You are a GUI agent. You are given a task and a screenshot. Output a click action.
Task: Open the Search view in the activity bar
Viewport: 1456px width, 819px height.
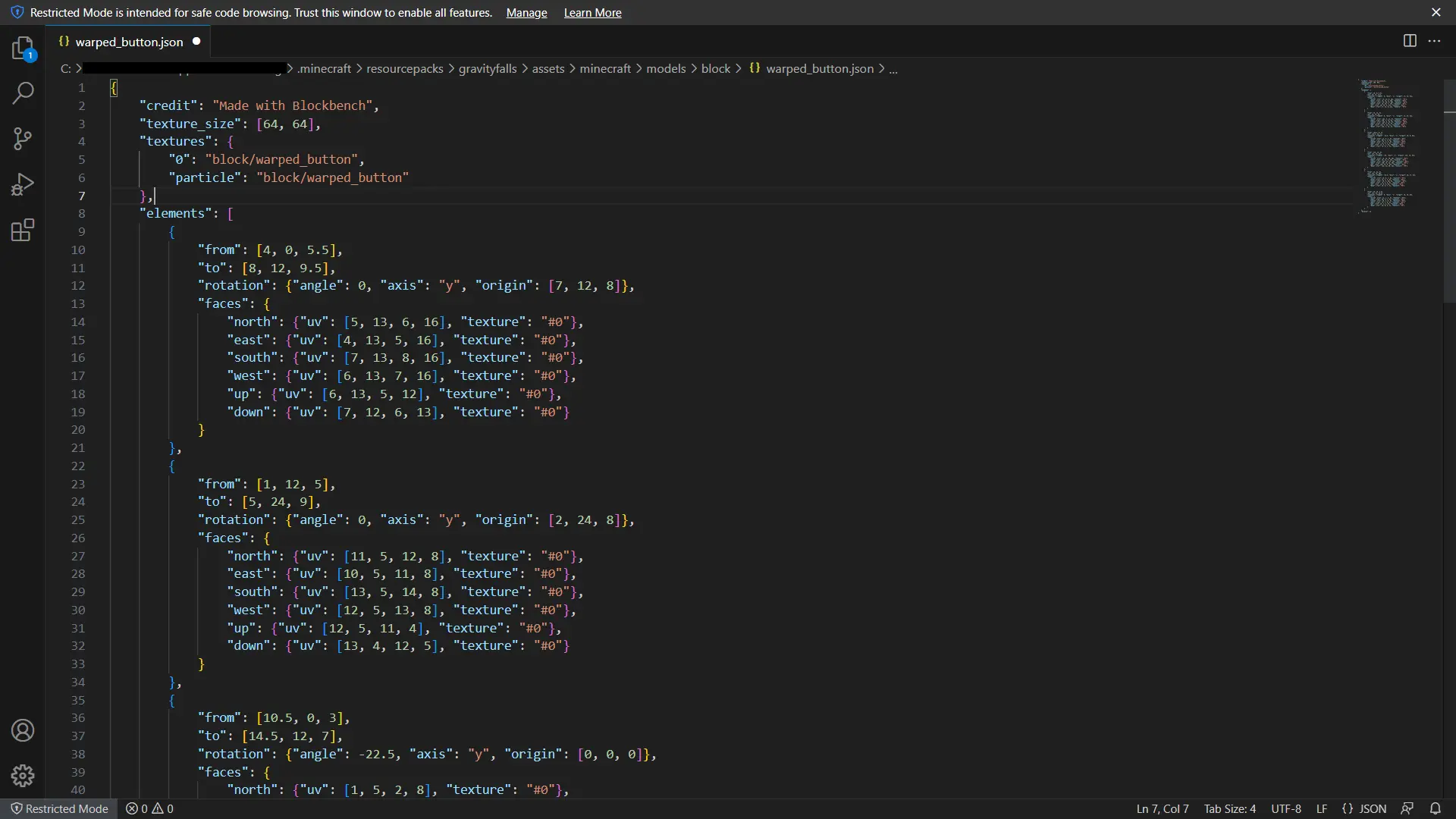tap(23, 93)
